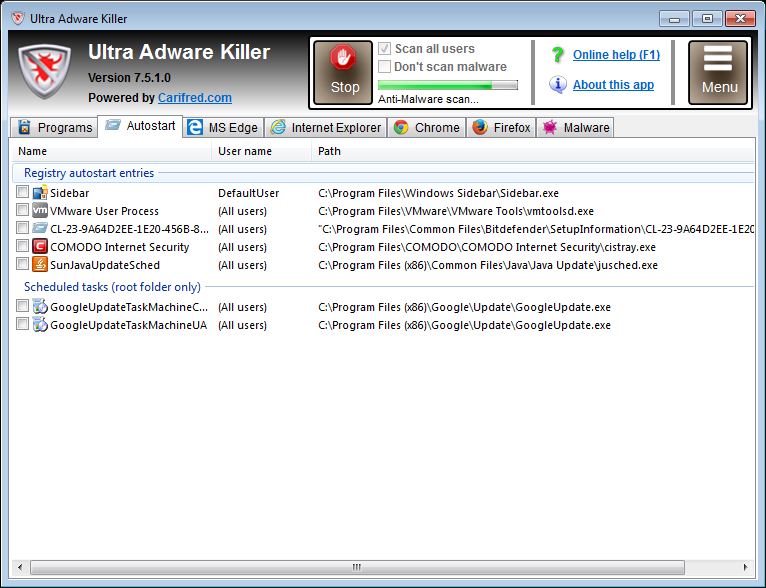Viewport: 766px width, 588px height.
Task: Select the DefaultUser cell
Action: pyautogui.click(x=249, y=193)
